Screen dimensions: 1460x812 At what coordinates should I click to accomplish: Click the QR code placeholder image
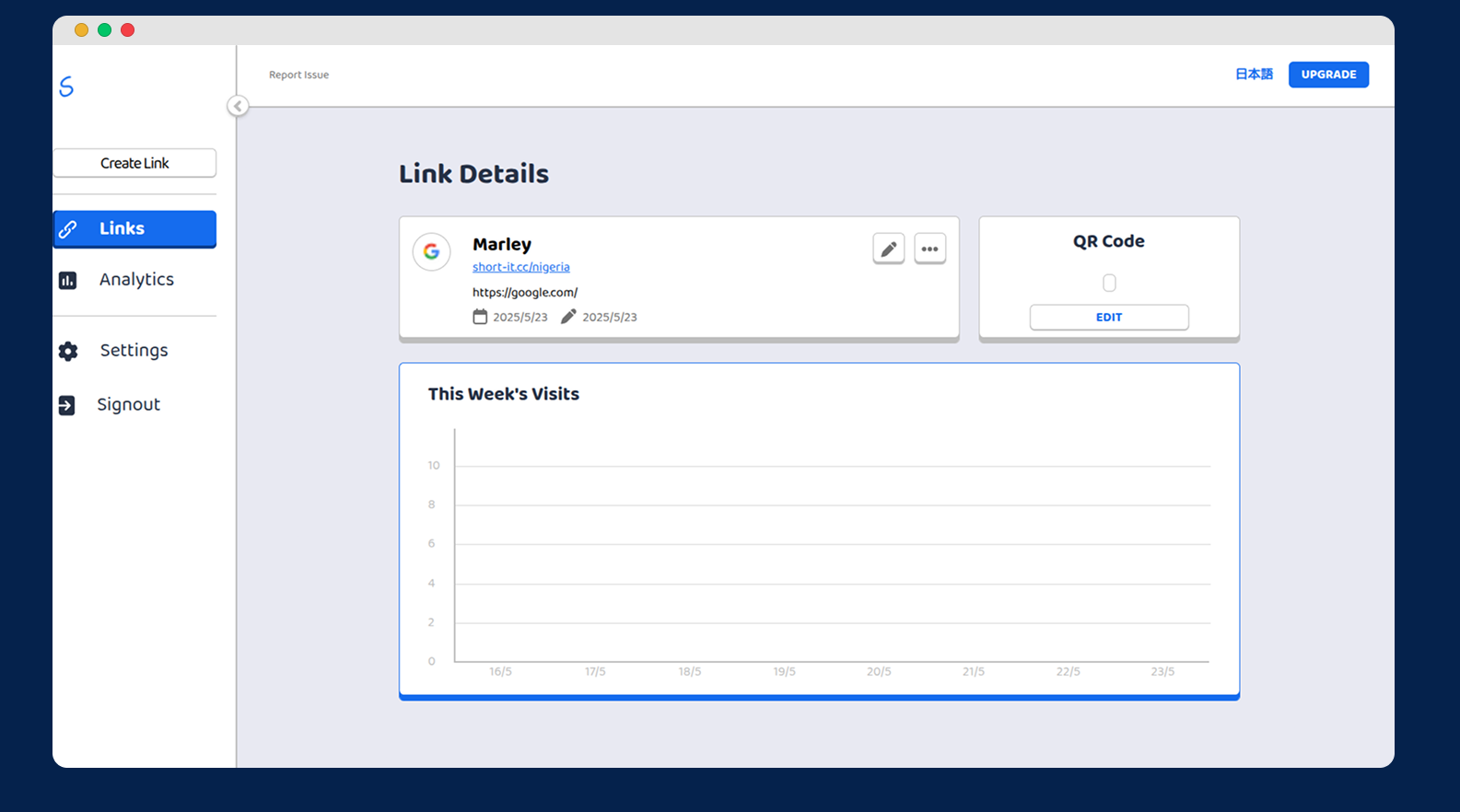1109,283
